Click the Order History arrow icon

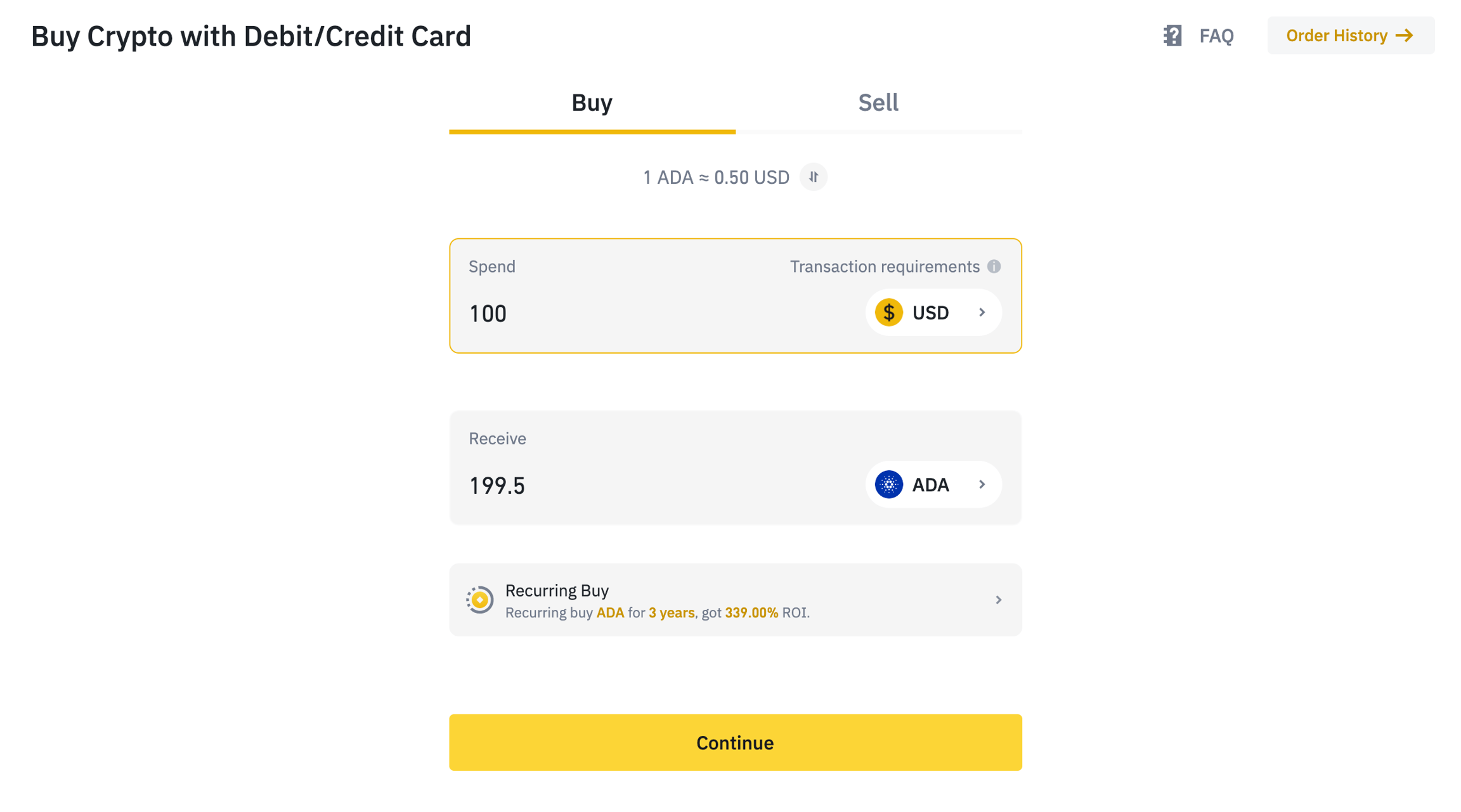[x=1405, y=35]
